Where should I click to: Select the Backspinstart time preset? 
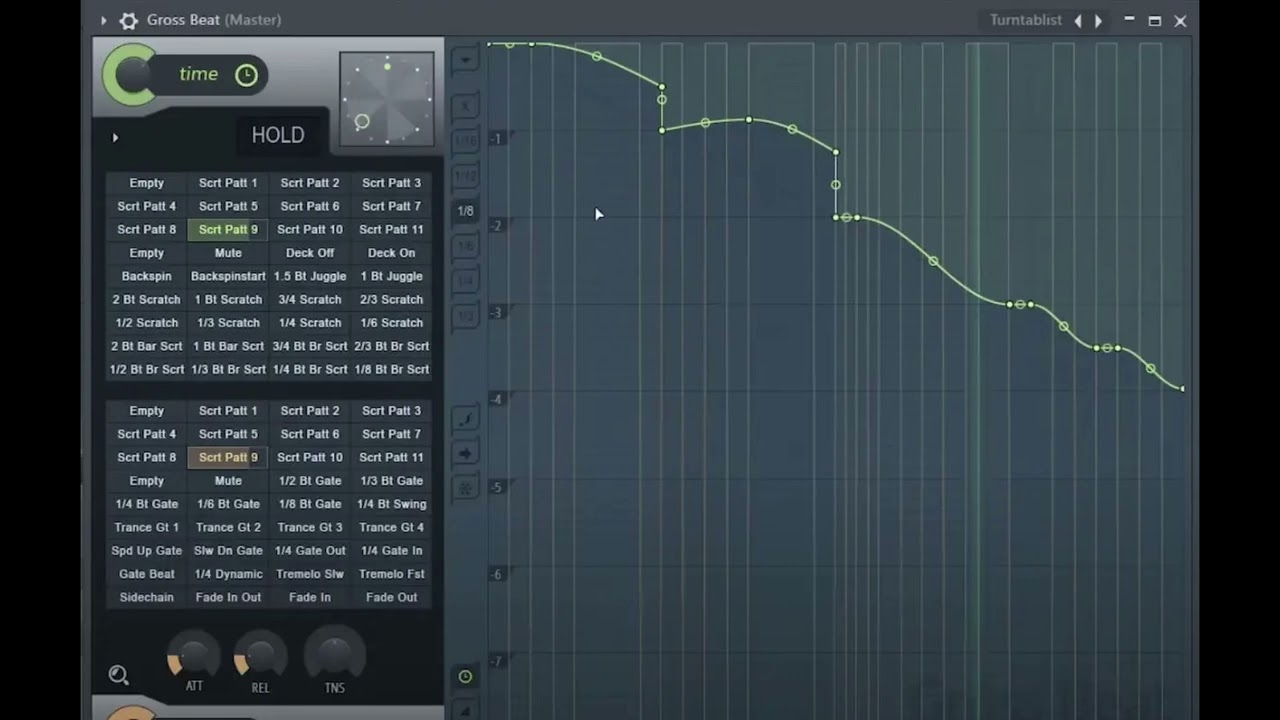228,276
